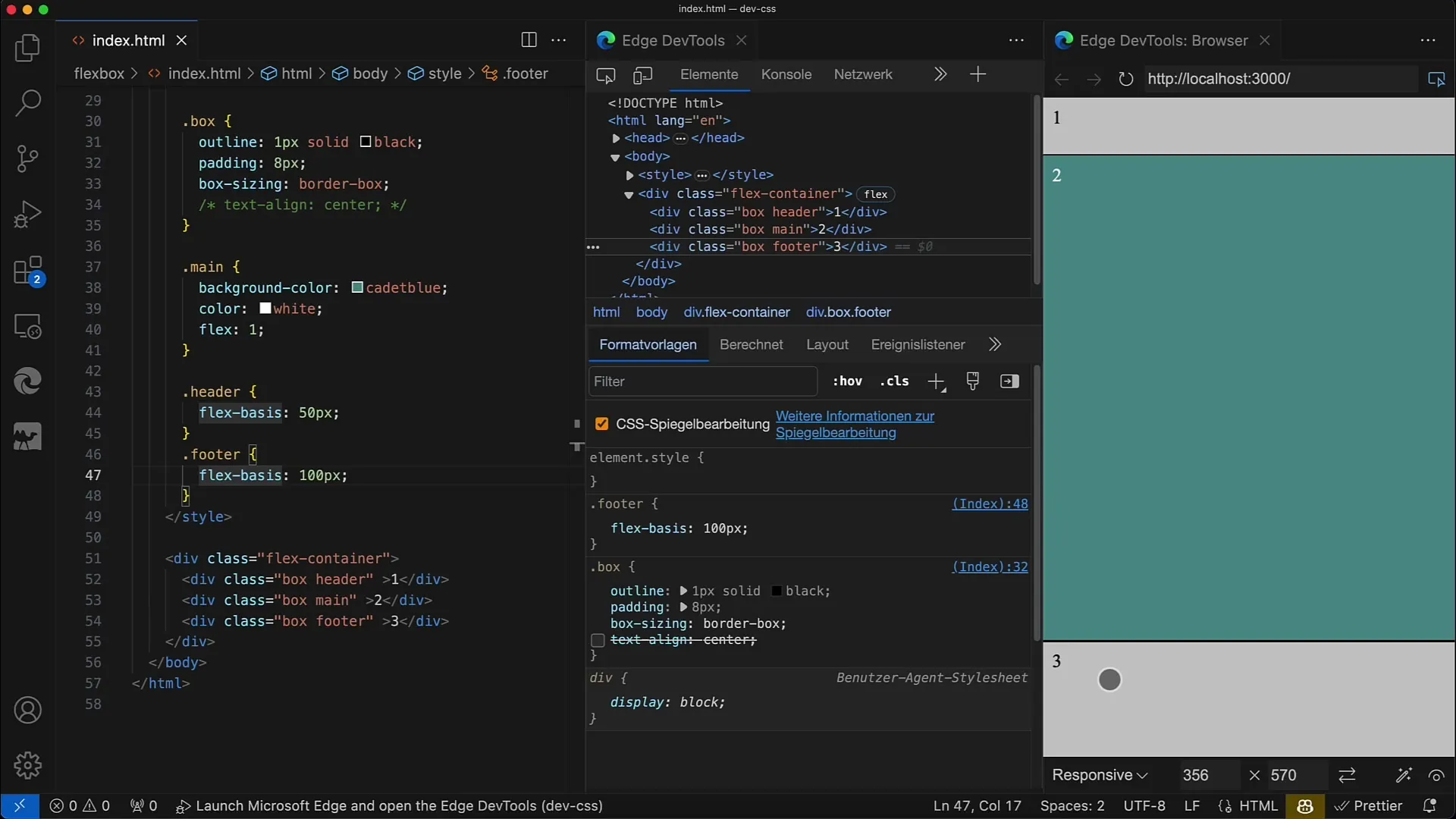The image size is (1456, 819).
Task: Click the index.html filename tab in editor
Action: pos(128,40)
